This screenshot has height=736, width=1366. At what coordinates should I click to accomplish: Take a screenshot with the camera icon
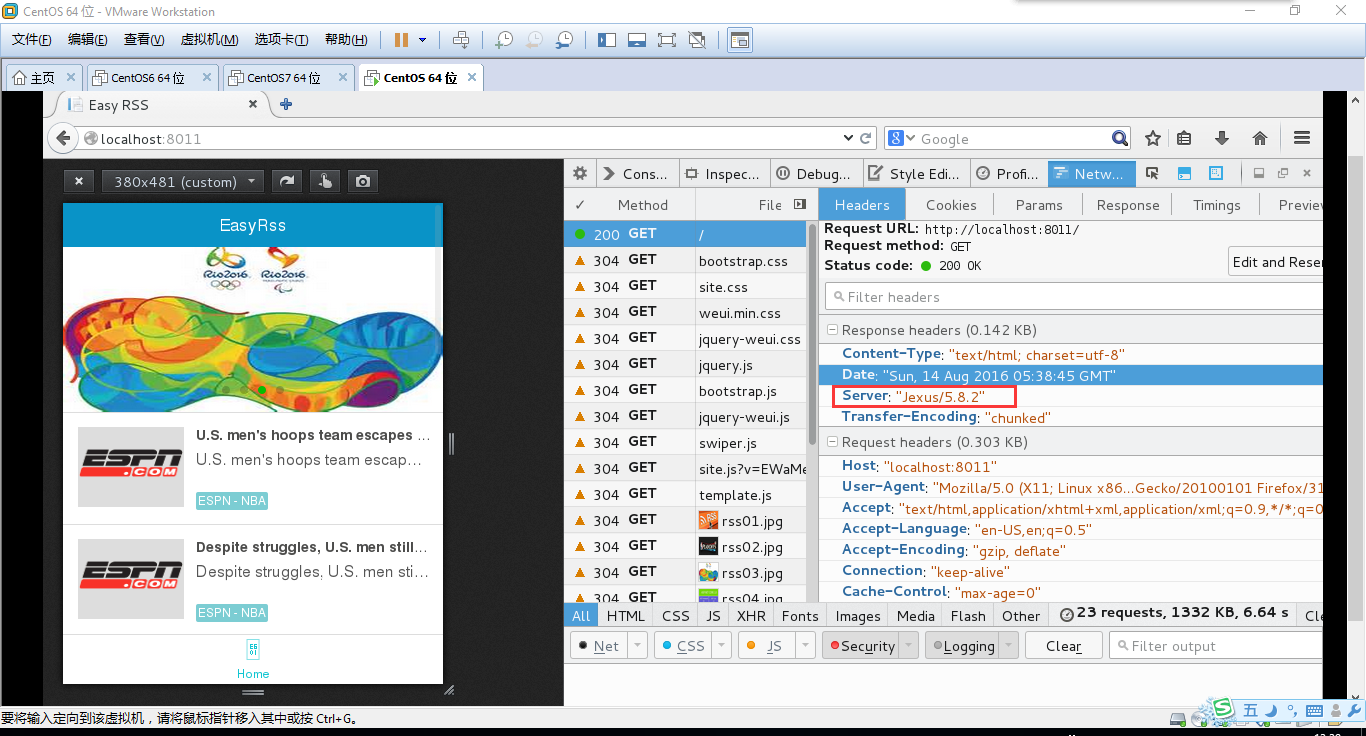click(x=363, y=181)
